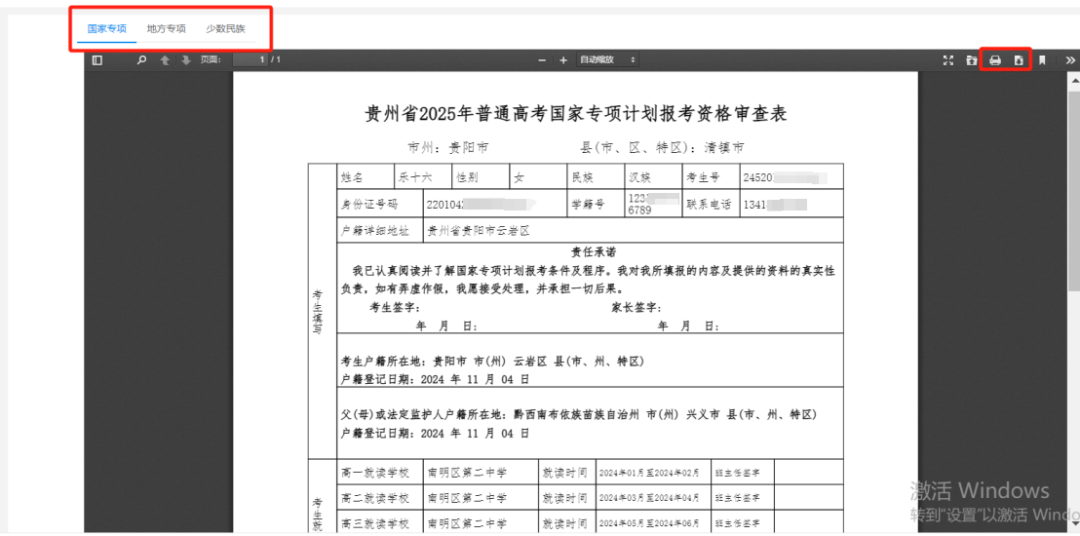
Task: Zoom out with the minus button
Action: click(542, 61)
